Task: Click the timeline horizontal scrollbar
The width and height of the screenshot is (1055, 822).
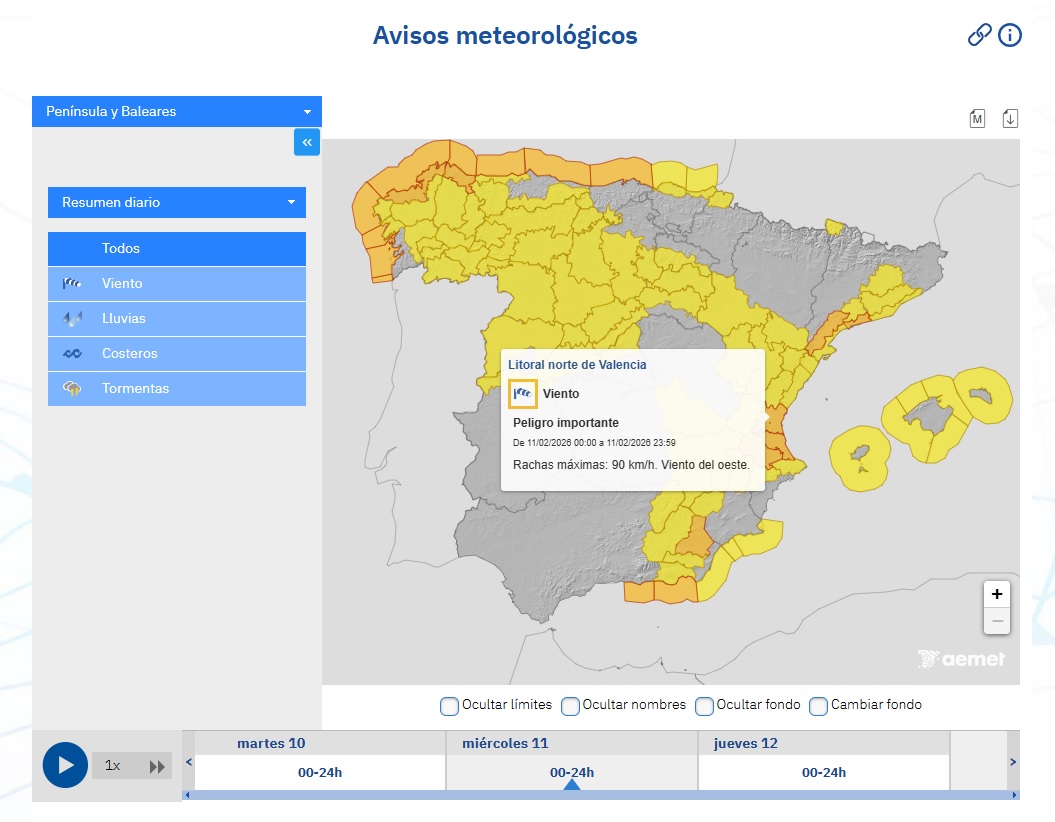Action: (x=600, y=795)
